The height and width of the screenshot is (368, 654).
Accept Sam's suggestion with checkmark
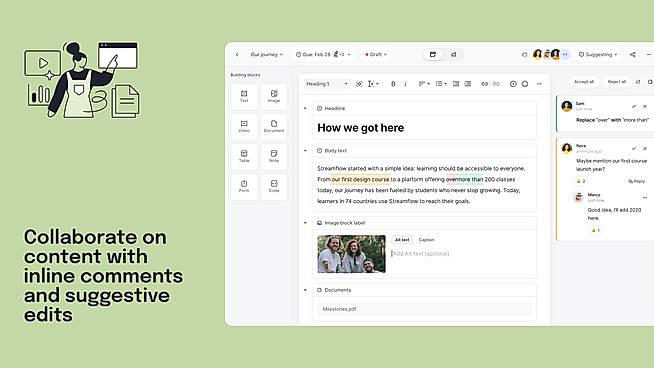pos(634,106)
